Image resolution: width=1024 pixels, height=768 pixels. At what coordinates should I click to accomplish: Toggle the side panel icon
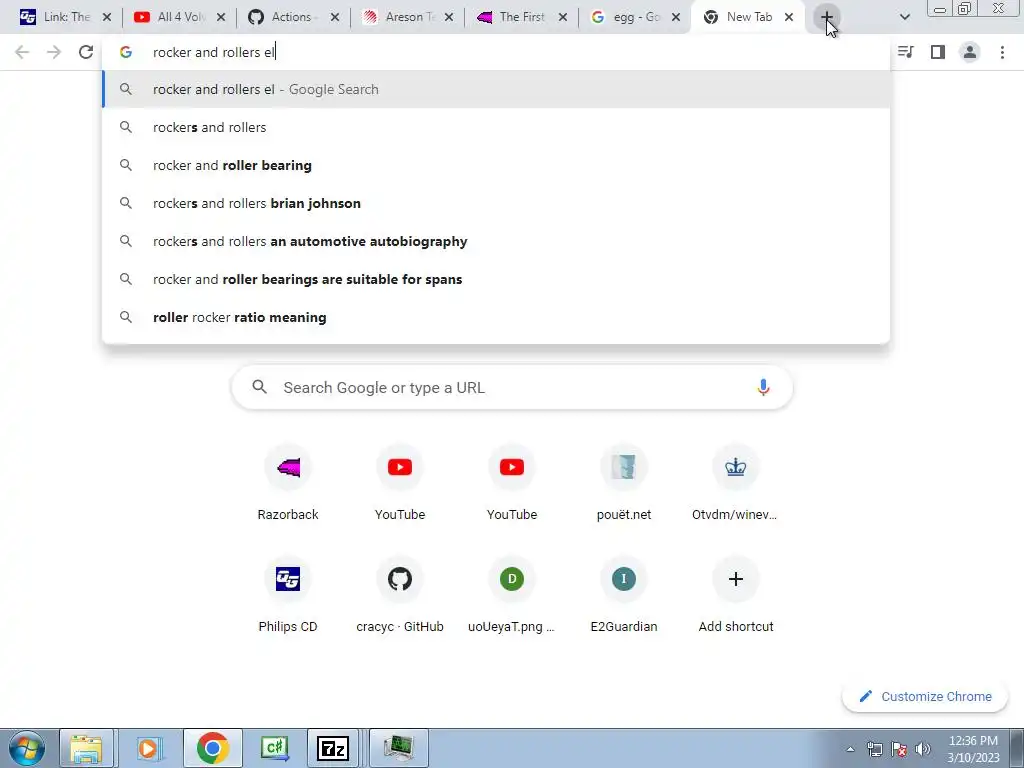click(938, 52)
